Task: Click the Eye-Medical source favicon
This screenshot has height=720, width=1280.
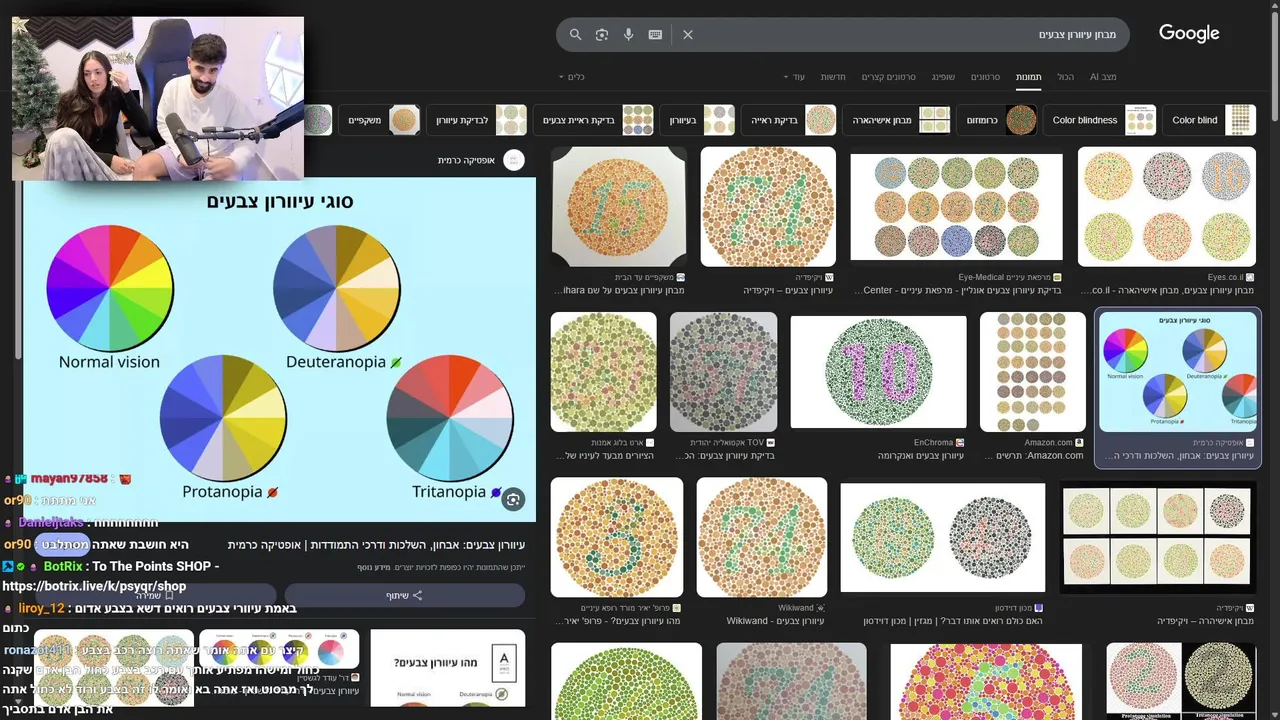Action: pyautogui.click(x=1057, y=277)
